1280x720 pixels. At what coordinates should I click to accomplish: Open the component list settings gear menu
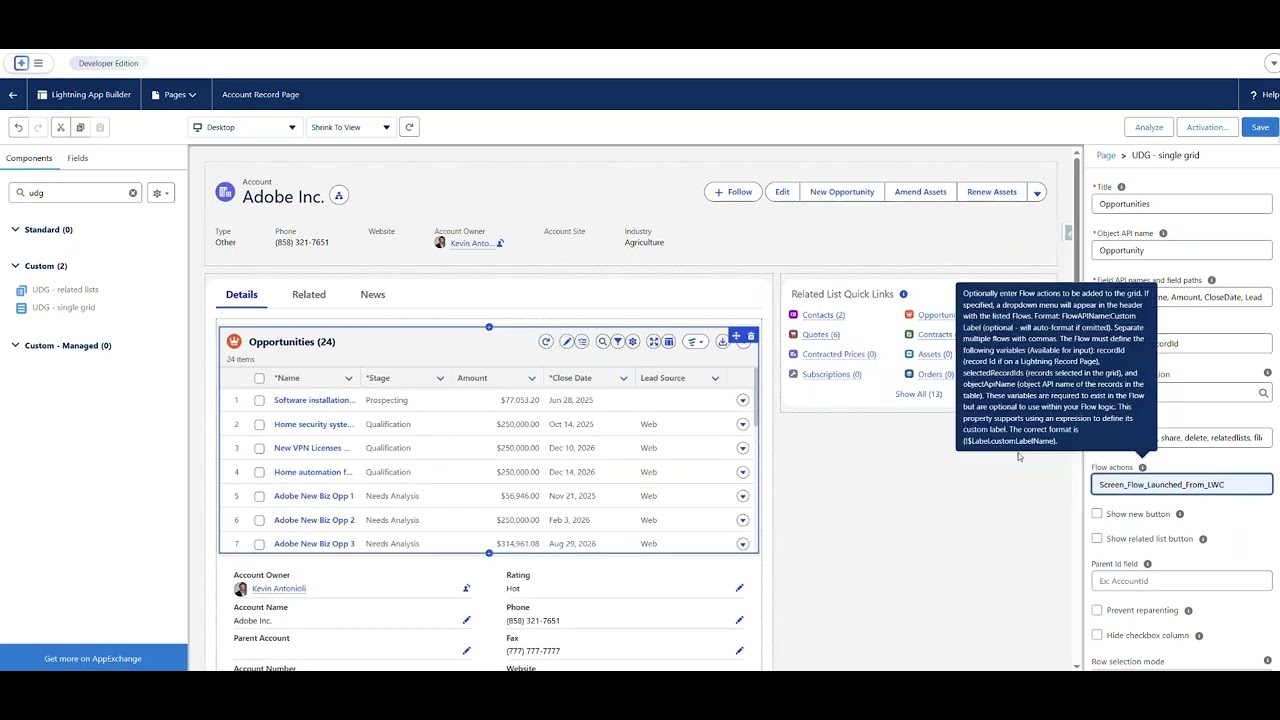point(160,193)
